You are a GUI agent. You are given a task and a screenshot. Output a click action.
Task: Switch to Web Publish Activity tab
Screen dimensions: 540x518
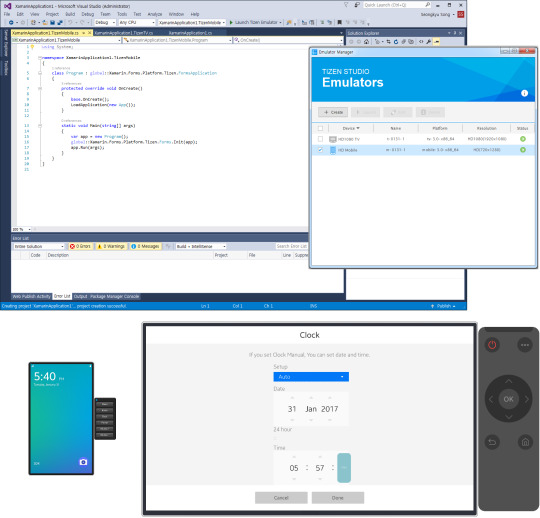click(x=31, y=296)
